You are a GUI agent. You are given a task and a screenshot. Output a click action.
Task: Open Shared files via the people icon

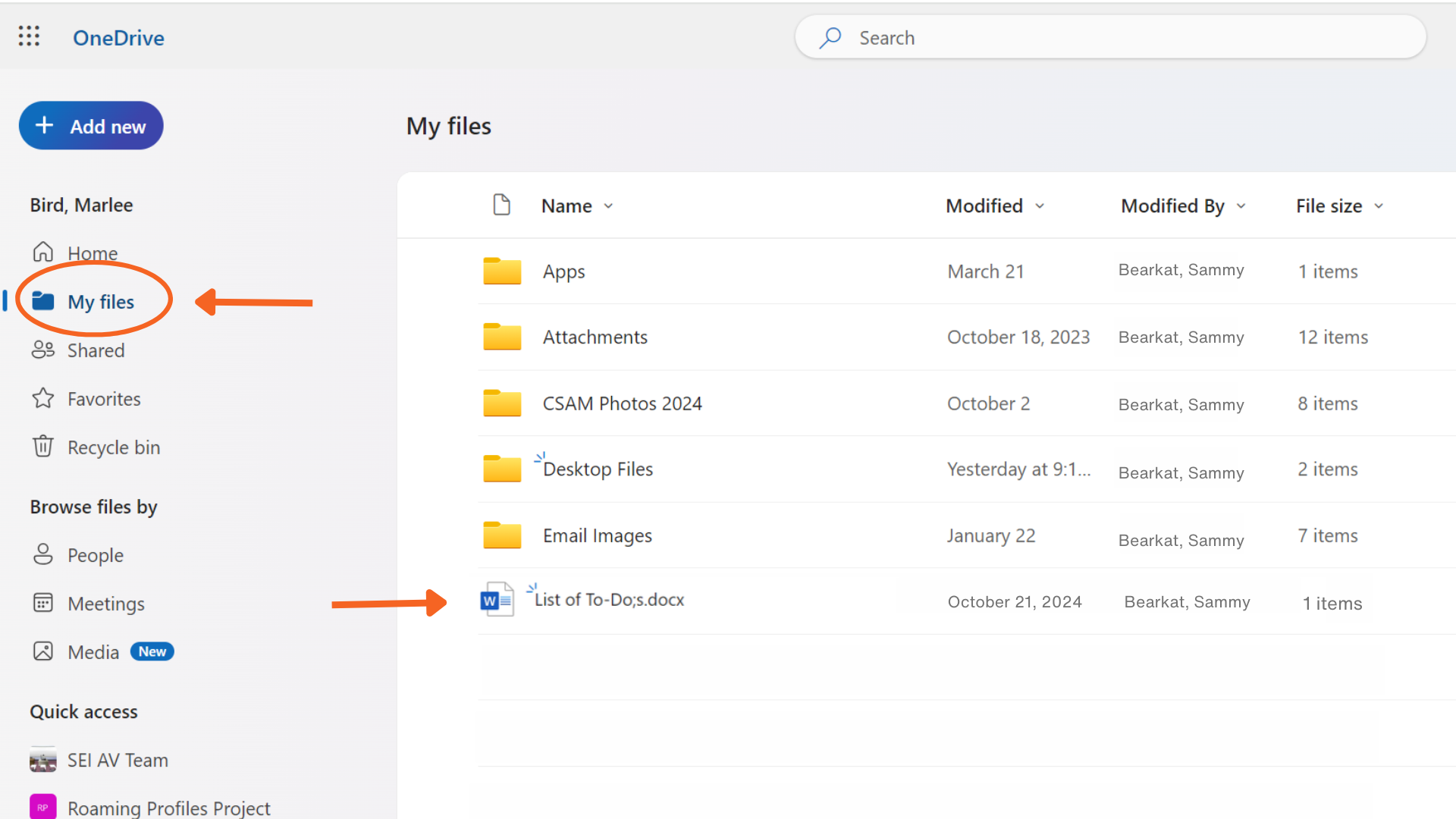[x=43, y=350]
